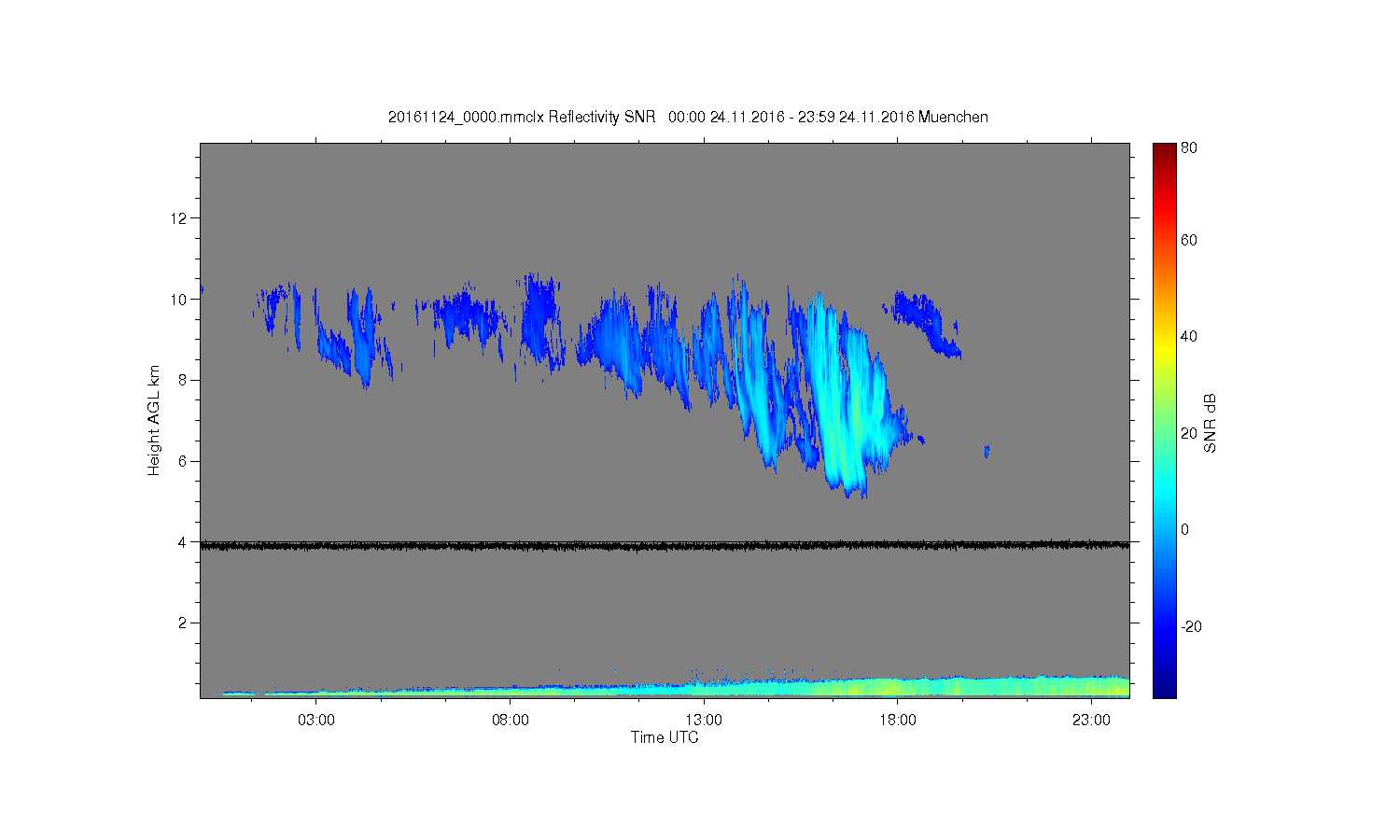The image size is (1400, 840).
Task: Click the height axis label 4
Action: tap(183, 541)
